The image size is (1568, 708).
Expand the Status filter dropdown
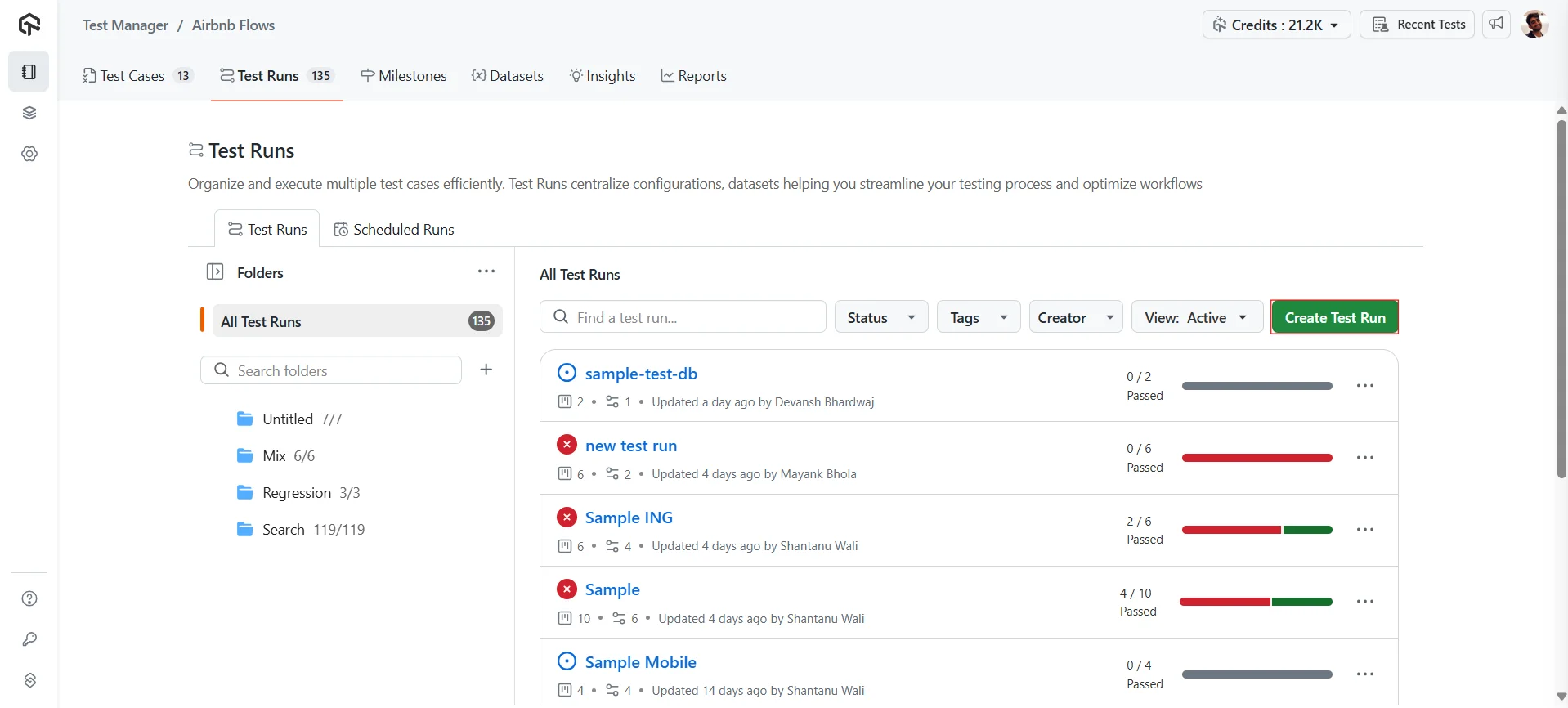point(880,317)
